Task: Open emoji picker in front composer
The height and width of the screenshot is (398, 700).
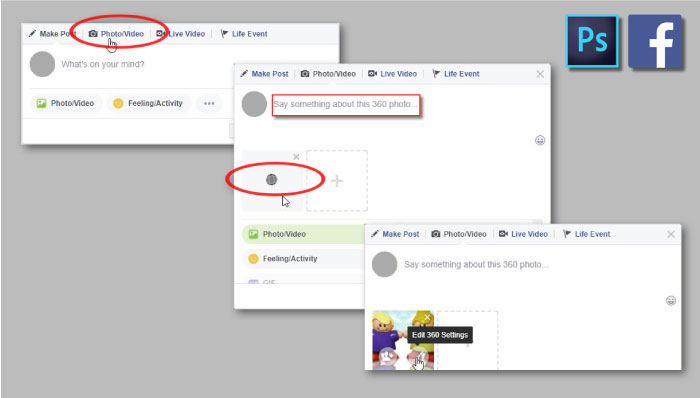Action: tap(671, 301)
